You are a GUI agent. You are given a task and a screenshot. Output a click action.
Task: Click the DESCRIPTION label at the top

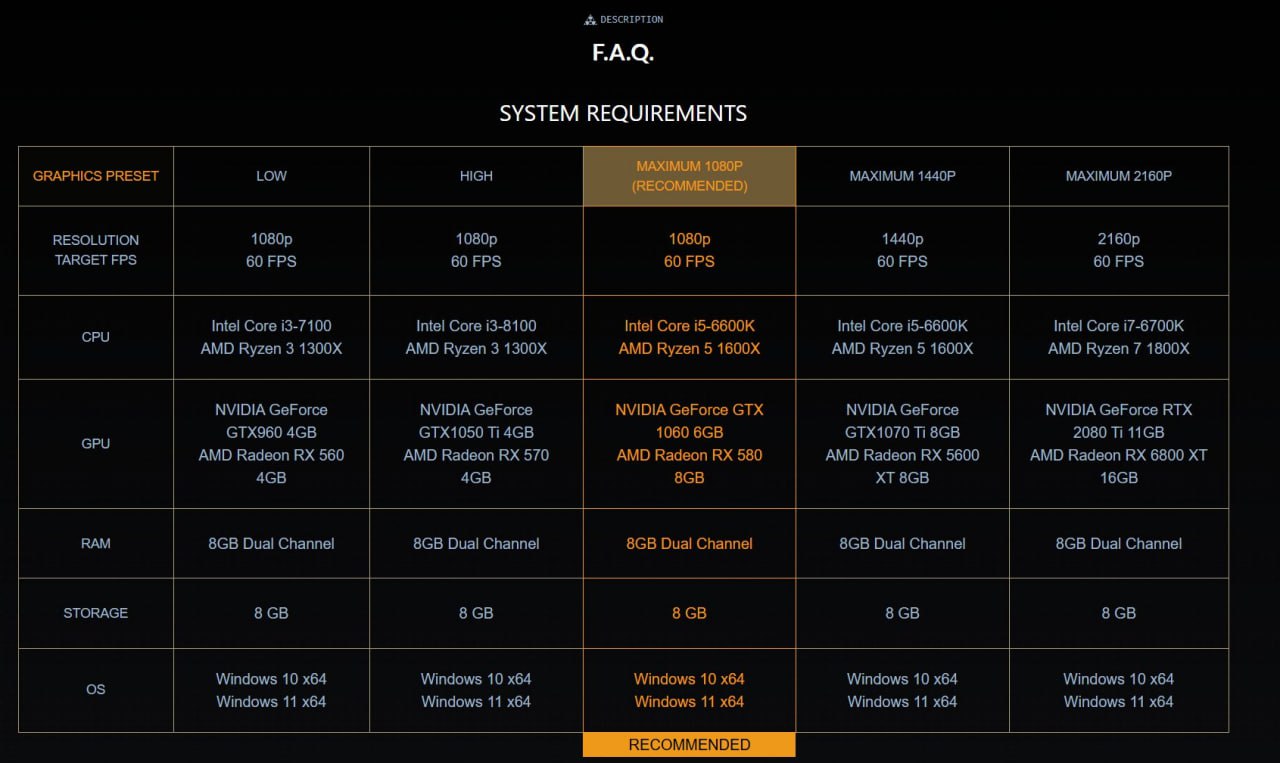(x=631, y=20)
